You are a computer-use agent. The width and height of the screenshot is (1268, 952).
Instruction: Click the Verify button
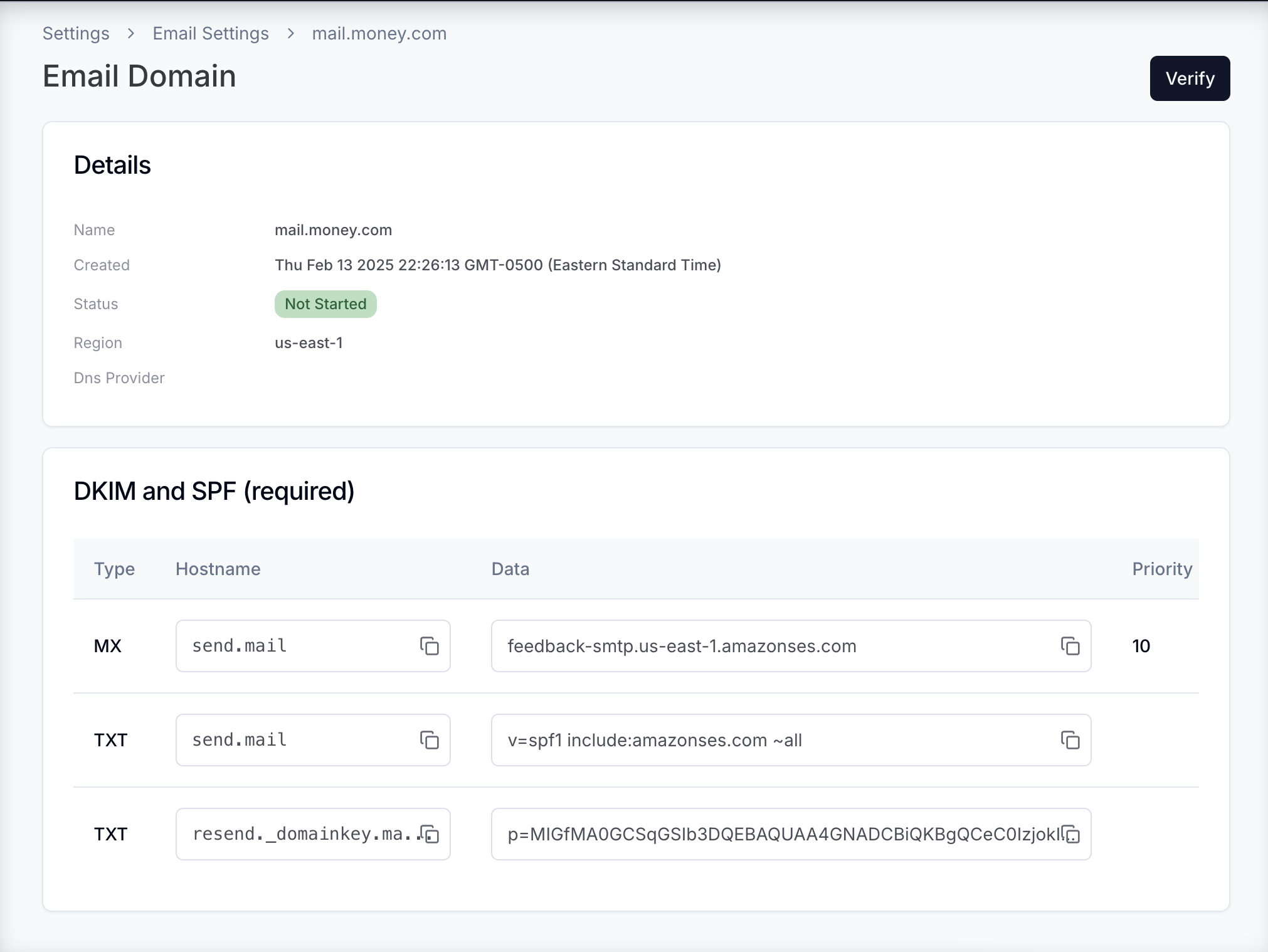click(x=1189, y=78)
